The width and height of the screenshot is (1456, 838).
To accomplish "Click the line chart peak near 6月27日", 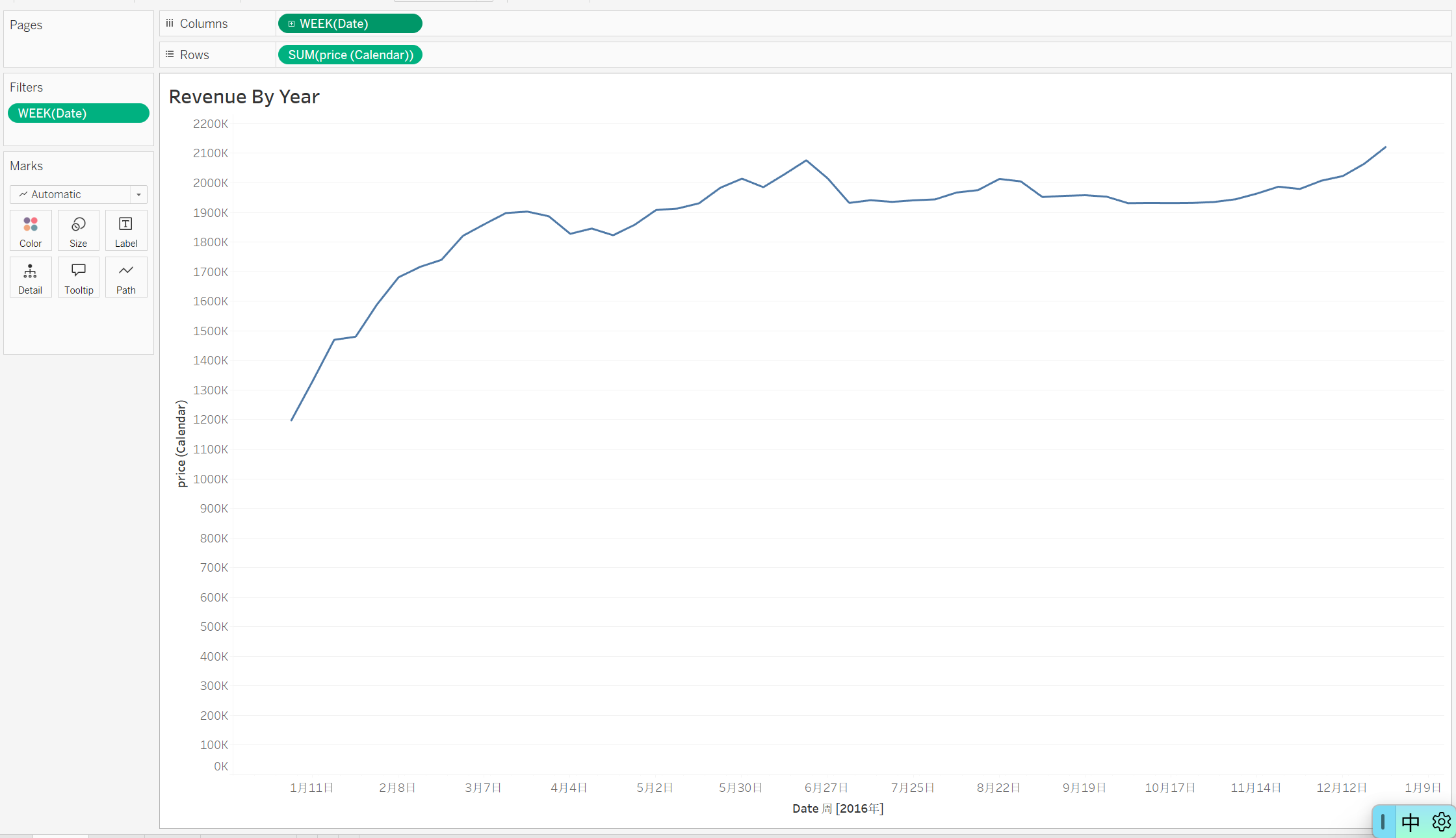I will click(x=806, y=160).
